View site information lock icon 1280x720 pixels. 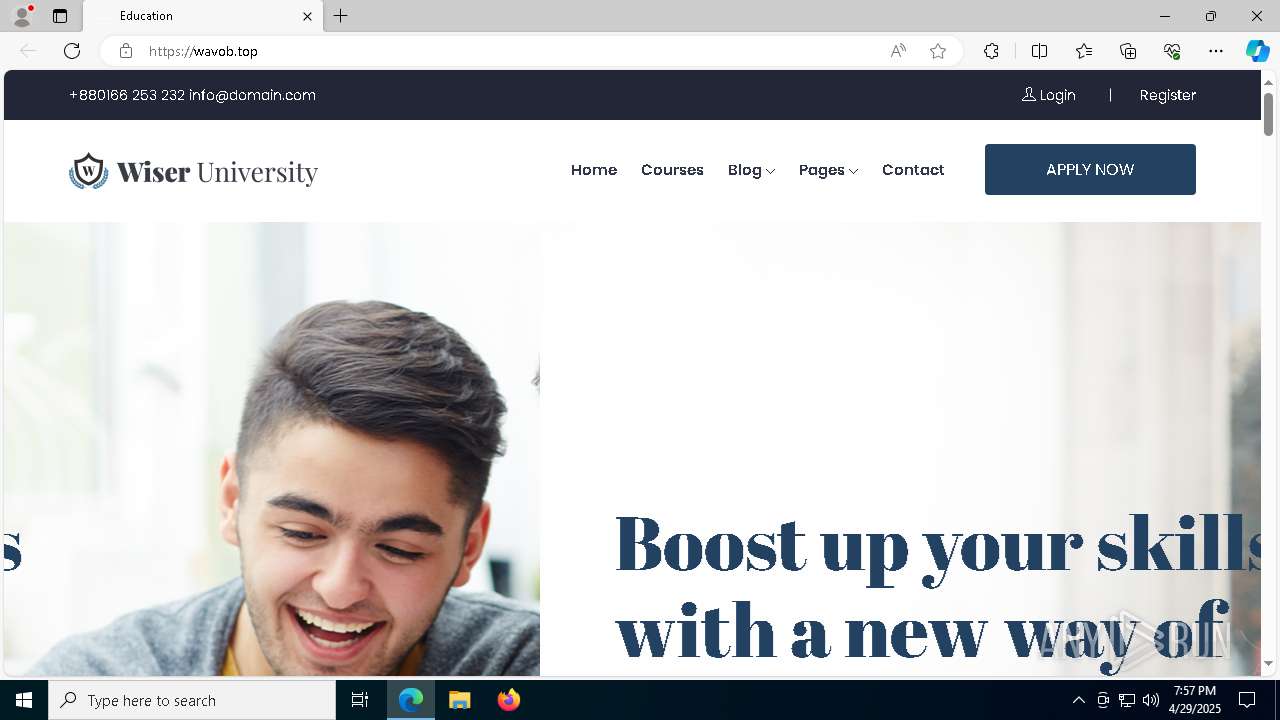coord(125,51)
